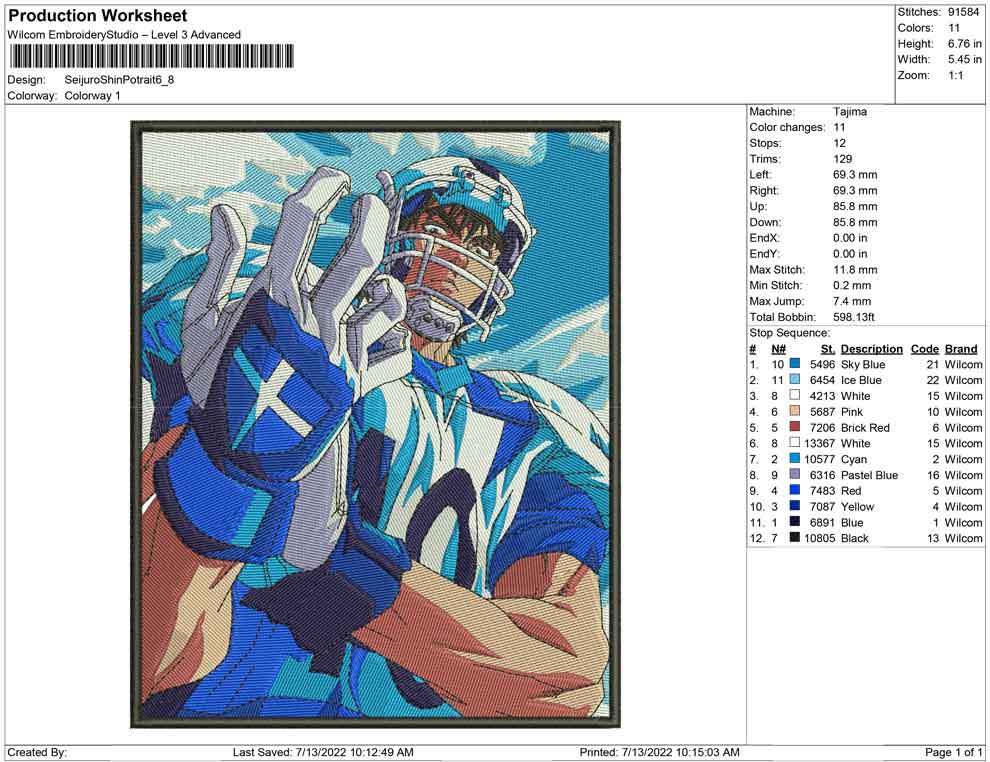Screen dimensions: 990x762
Task: Click the Ice Blue color swatch
Action: point(795,379)
